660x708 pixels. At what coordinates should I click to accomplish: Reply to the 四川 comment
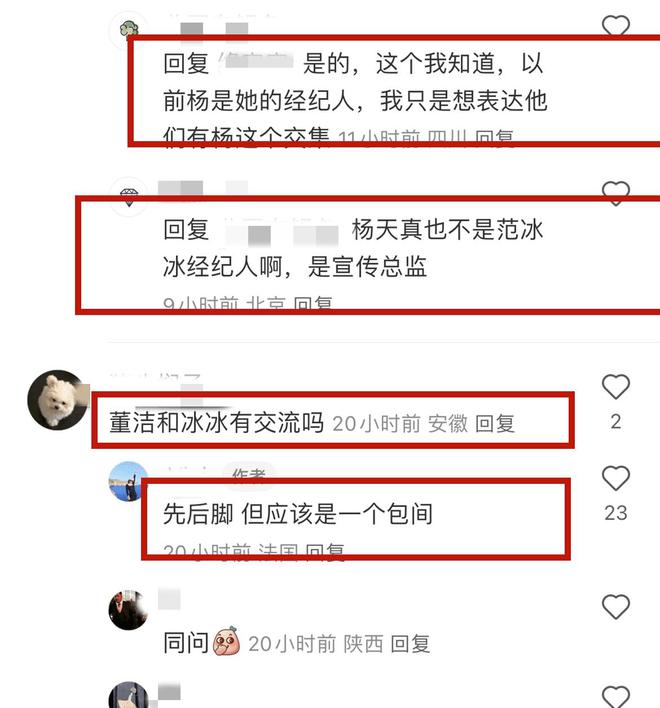click(495, 137)
